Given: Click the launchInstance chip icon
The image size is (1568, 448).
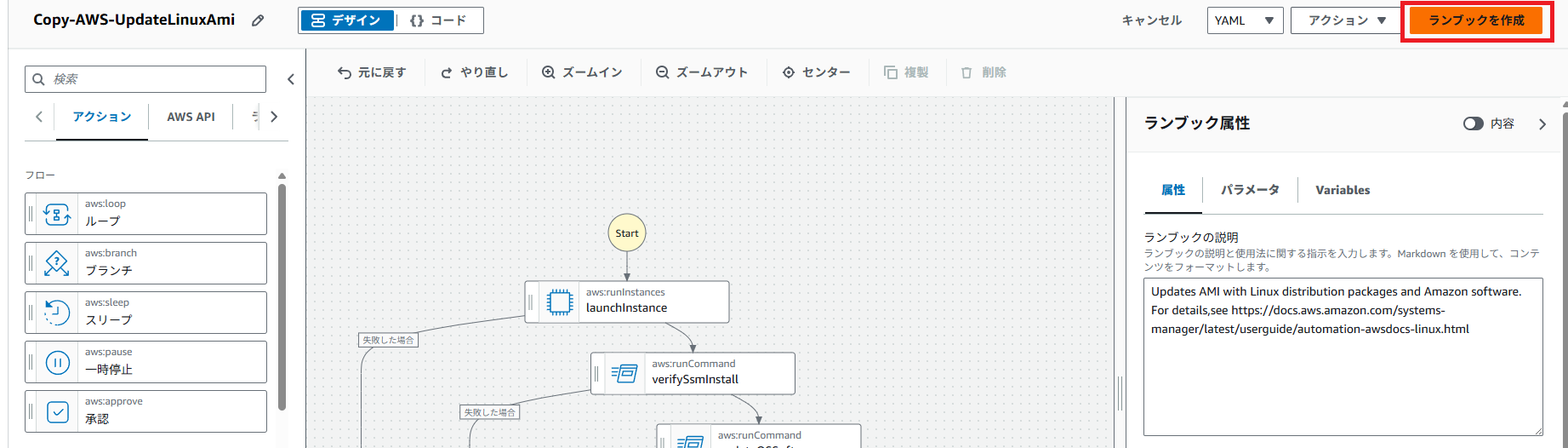Looking at the screenshot, I should pos(559,302).
